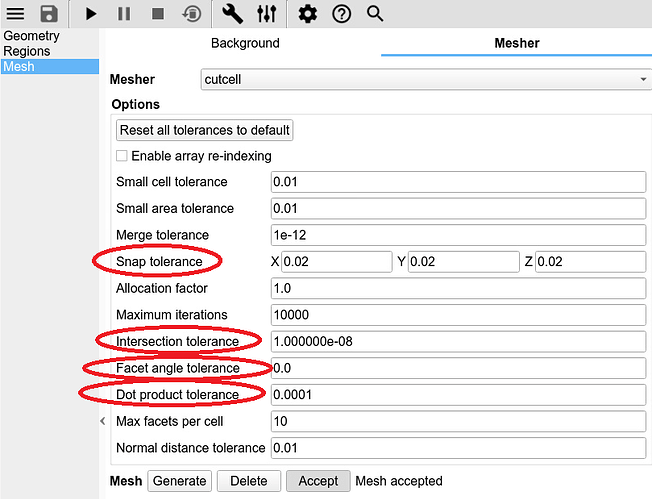Open the sliders settings icon
Viewport: 652px width, 499px height.
266,14
